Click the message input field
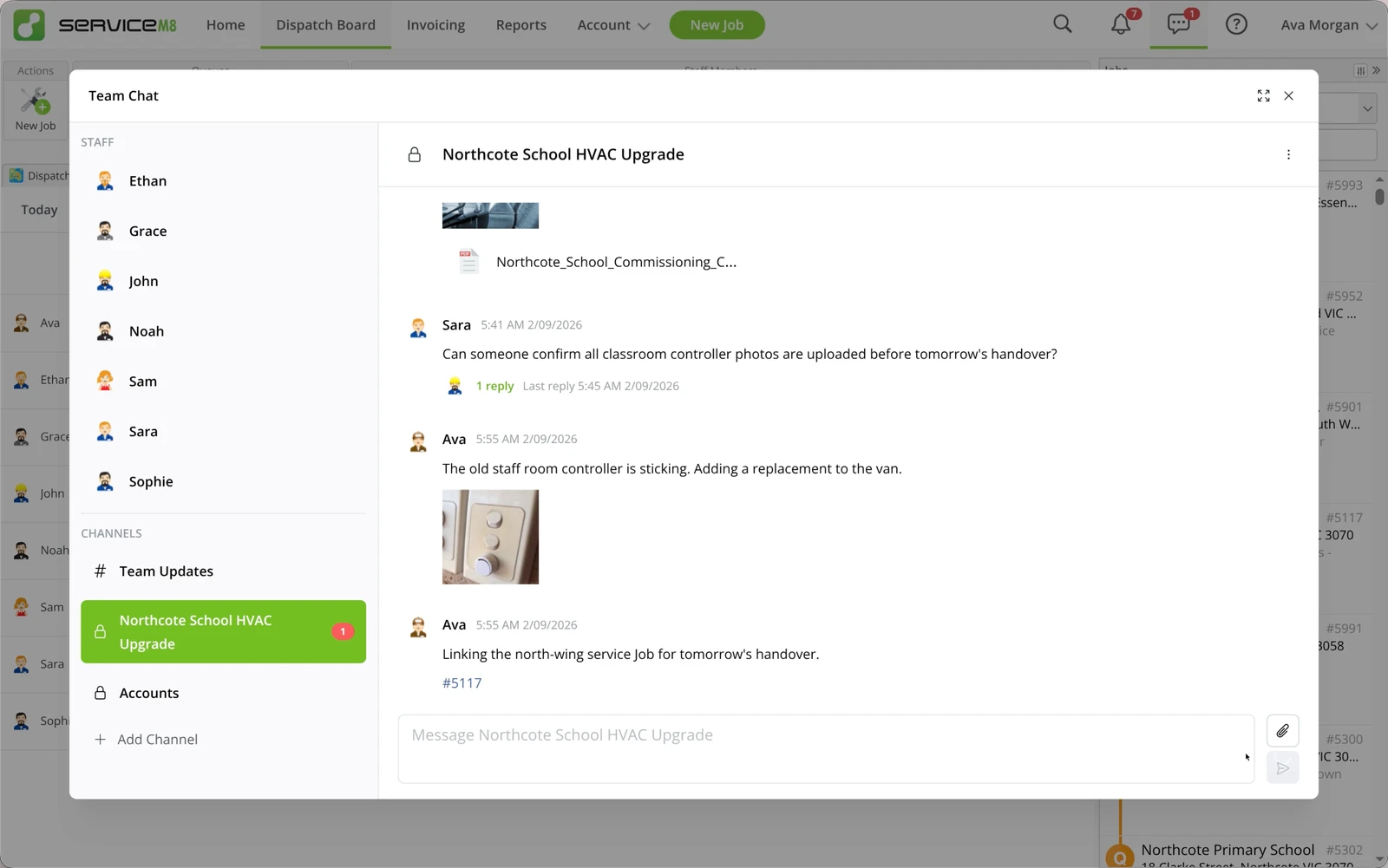The image size is (1388, 868). (826, 749)
